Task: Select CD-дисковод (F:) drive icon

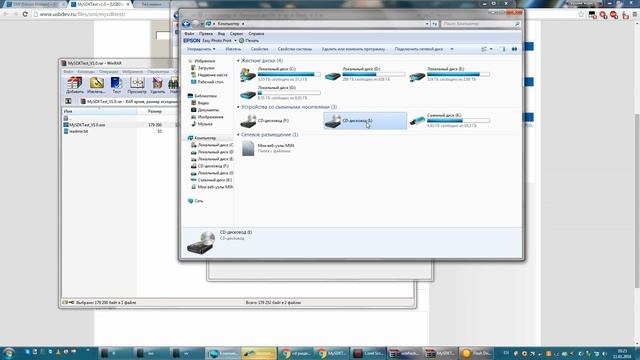Action: click(248, 121)
